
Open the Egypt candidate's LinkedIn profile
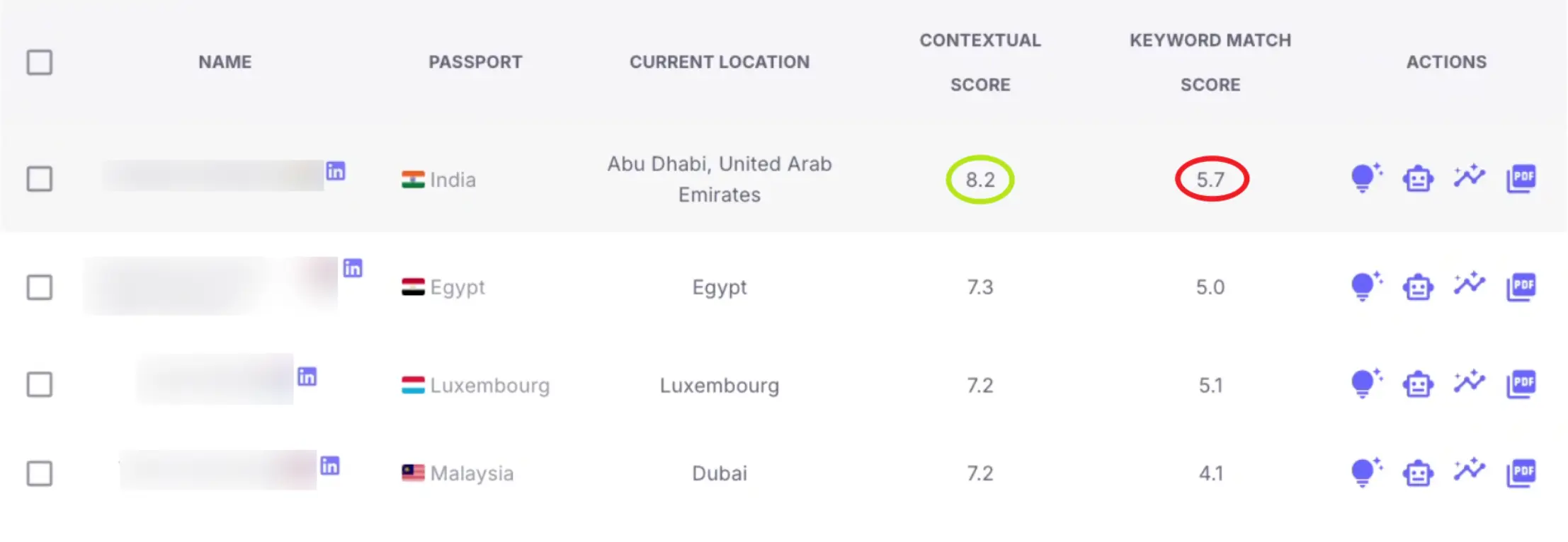click(x=352, y=268)
